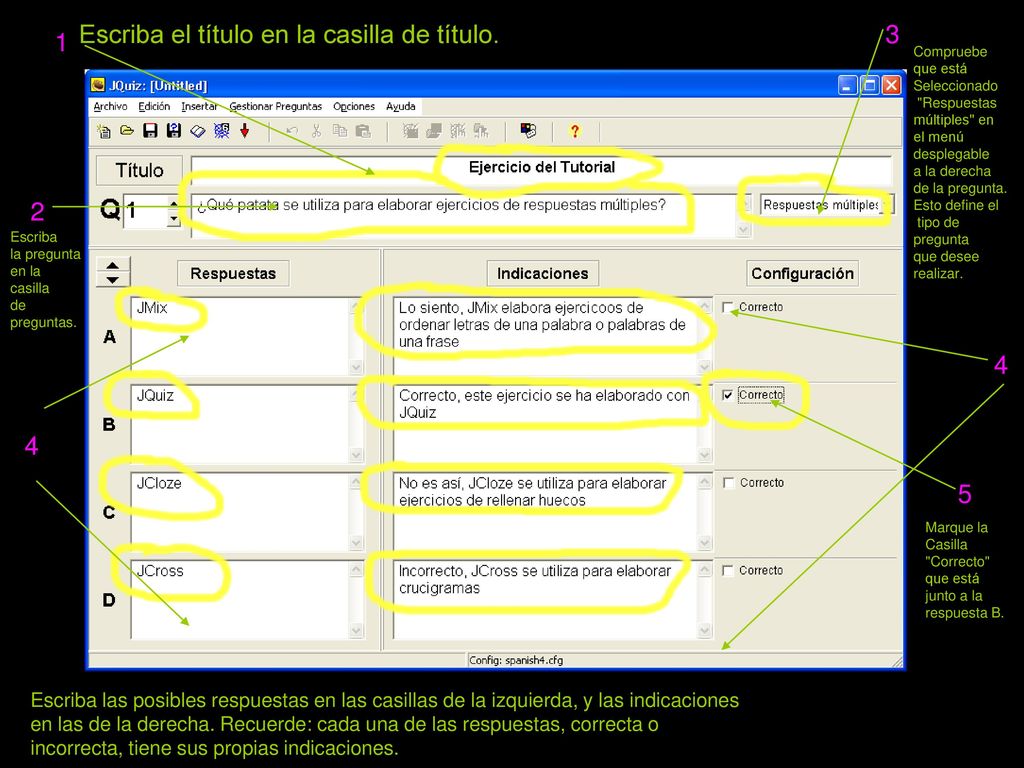Tick the Correcto checkbox for answer D
Viewport: 1024px width, 768px height.
(x=728, y=570)
